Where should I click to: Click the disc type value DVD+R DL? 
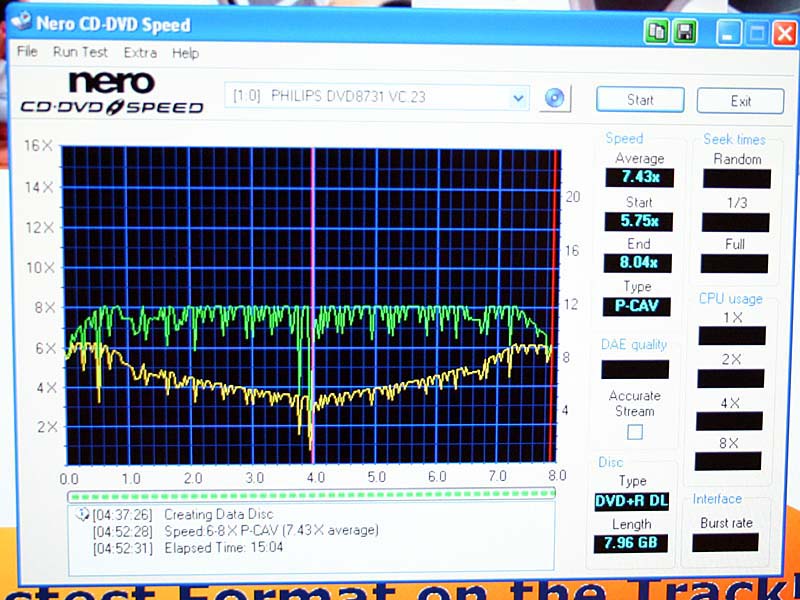click(x=631, y=501)
